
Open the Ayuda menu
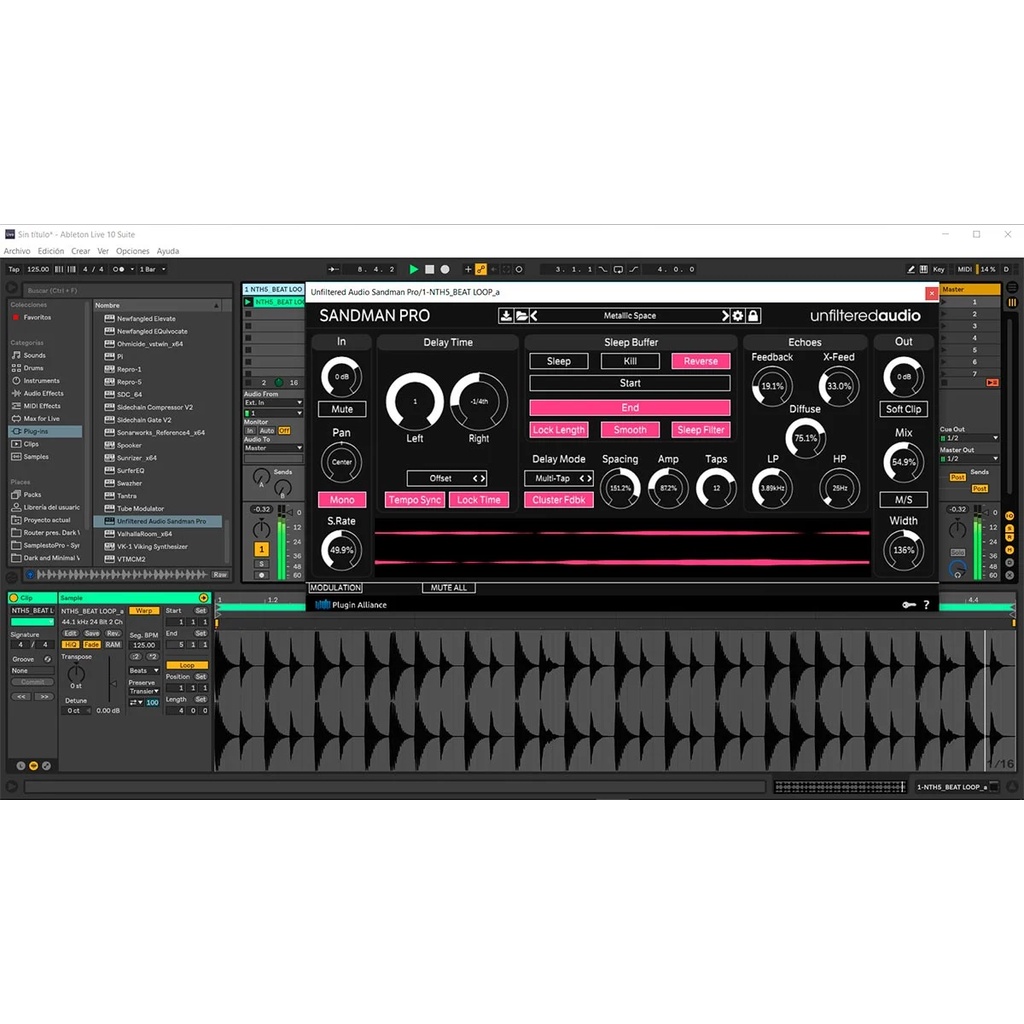pos(168,251)
